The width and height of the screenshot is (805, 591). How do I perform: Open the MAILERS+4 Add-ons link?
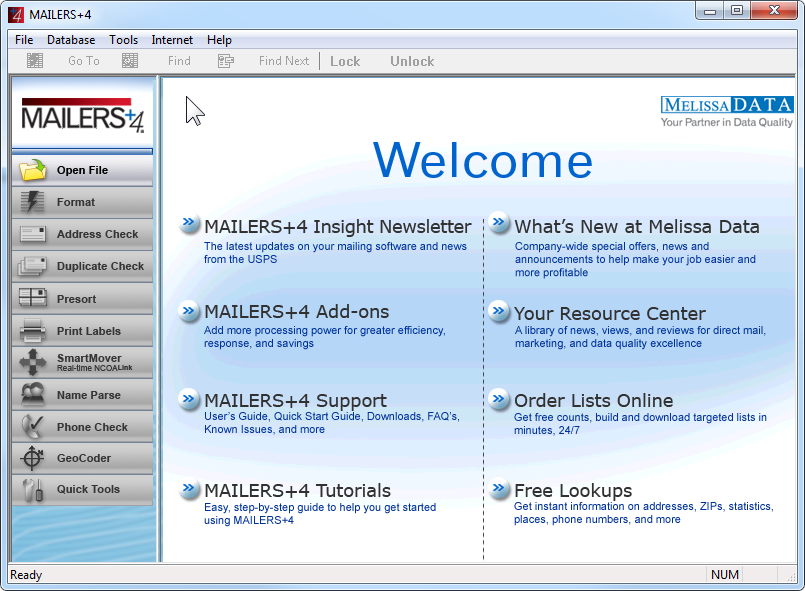297,312
